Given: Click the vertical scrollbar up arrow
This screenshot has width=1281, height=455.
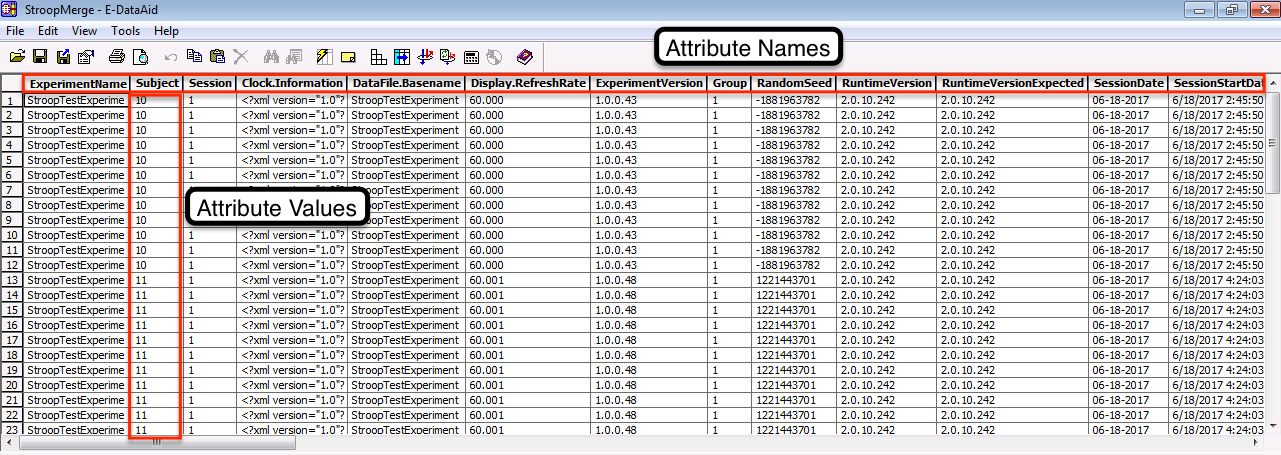Looking at the screenshot, I should pyautogui.click(x=1273, y=83).
